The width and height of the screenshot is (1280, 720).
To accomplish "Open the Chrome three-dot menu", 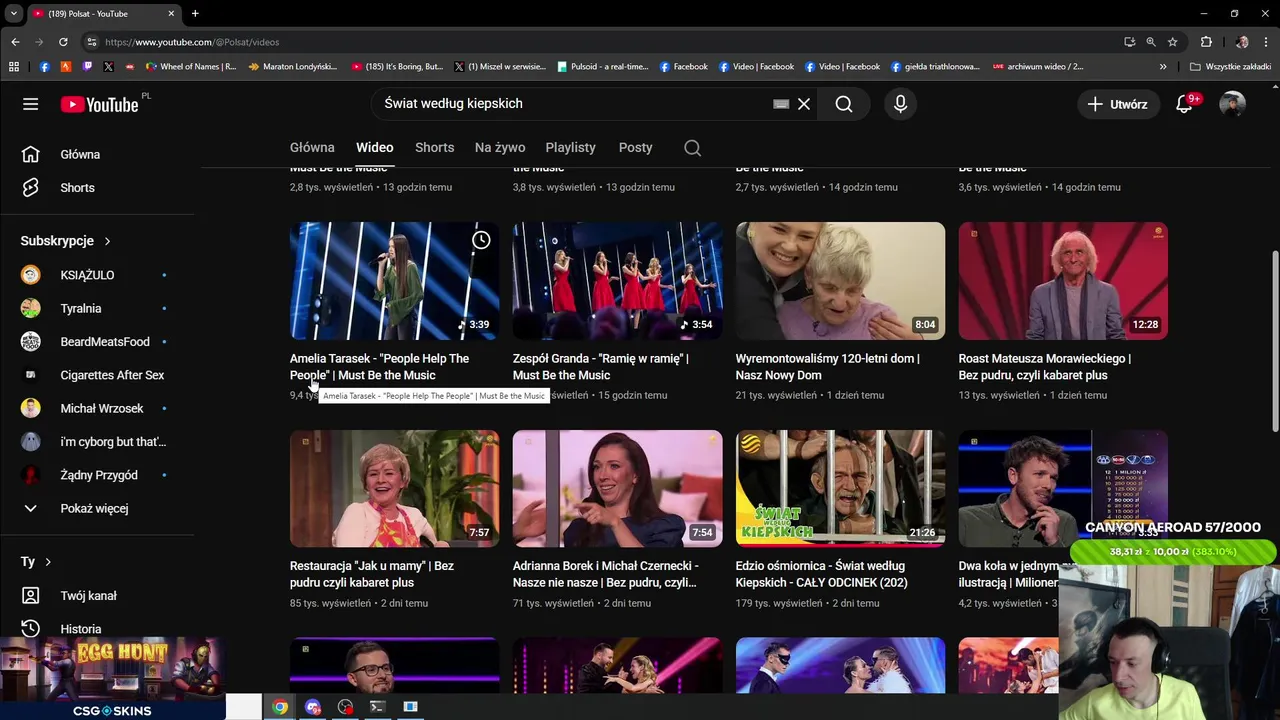I will click(1266, 42).
